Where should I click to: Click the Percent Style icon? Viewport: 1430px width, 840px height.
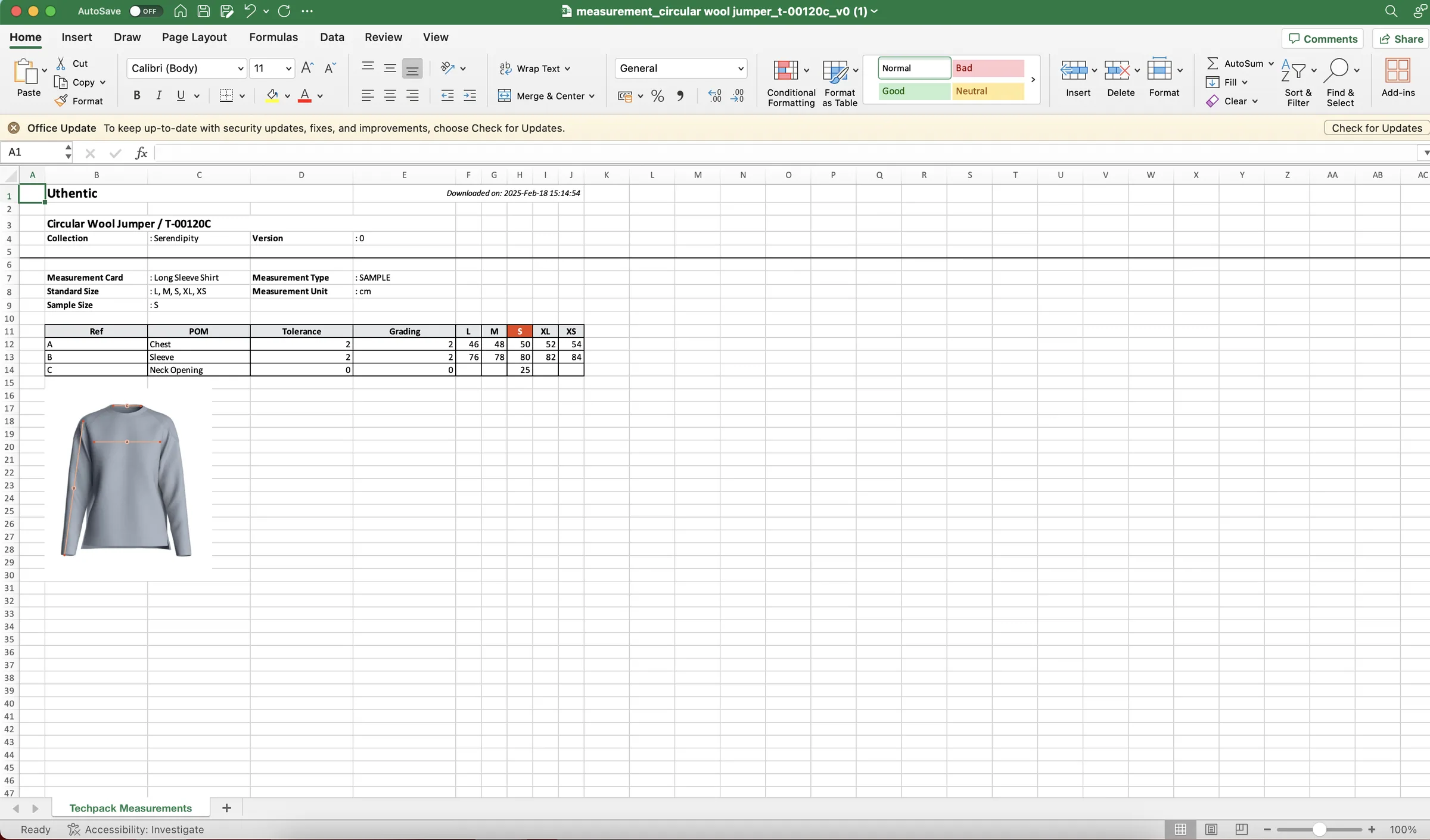coord(658,96)
